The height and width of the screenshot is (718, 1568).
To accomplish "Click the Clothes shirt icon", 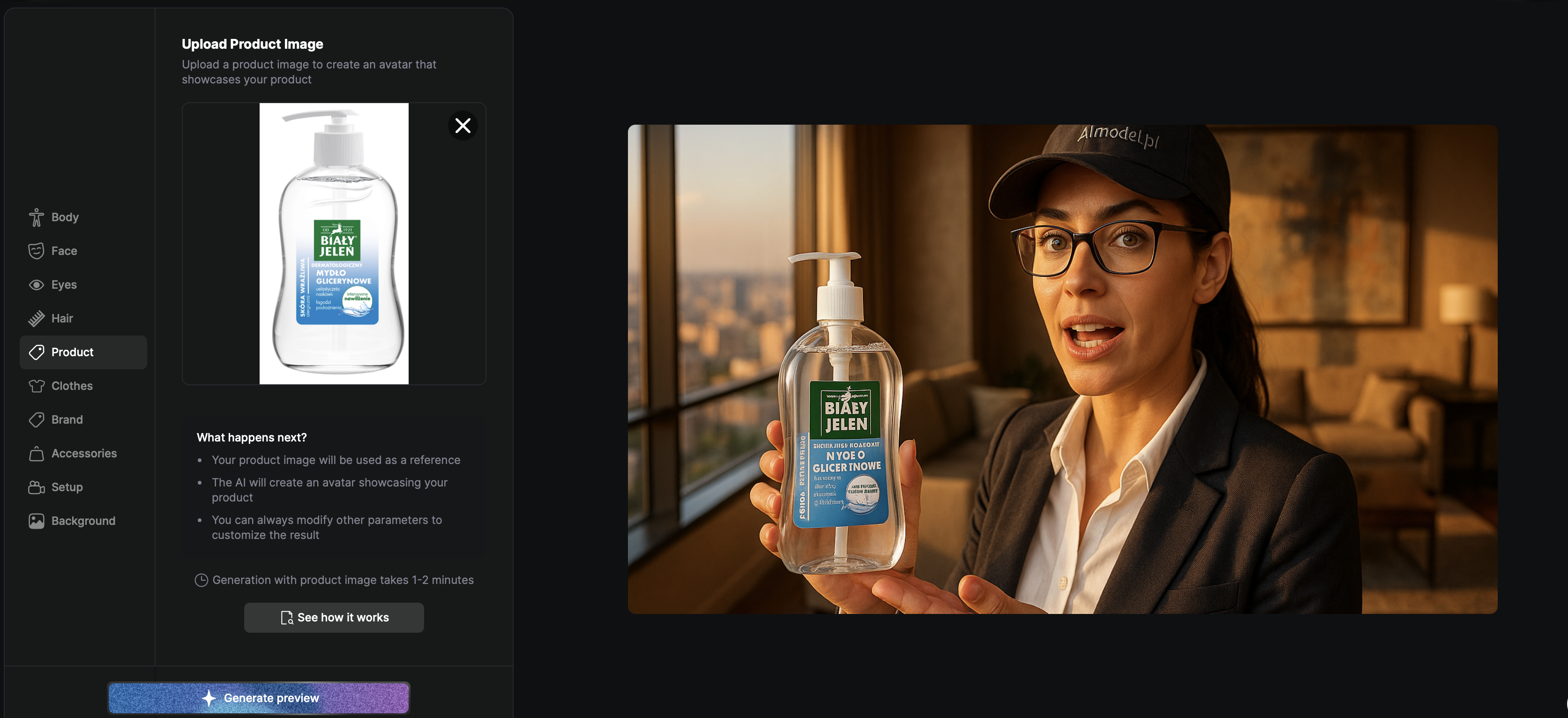I will [x=37, y=386].
